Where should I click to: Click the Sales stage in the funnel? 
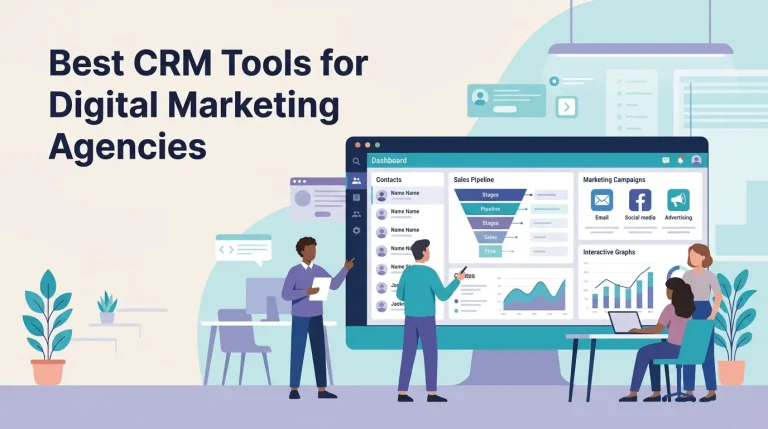(490, 237)
